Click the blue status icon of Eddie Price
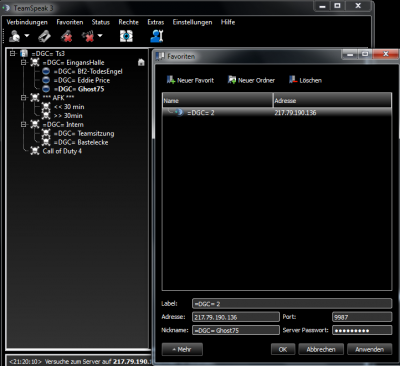Viewport: 400px width, 366px height. click(x=46, y=80)
